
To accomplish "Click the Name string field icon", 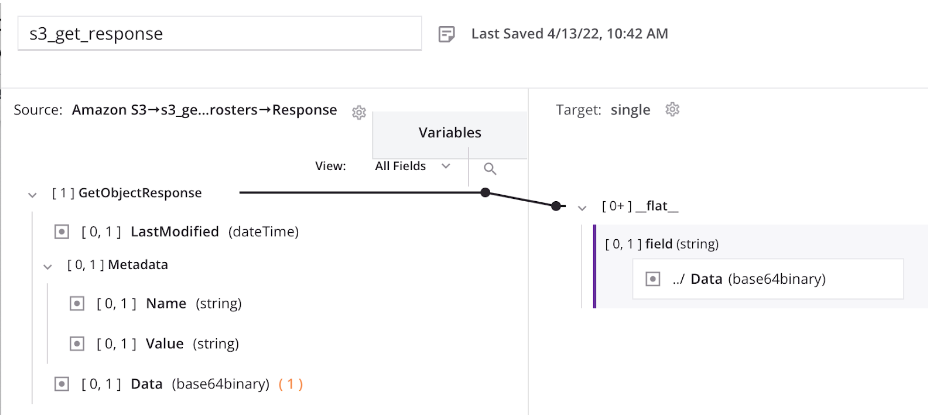I will click(x=77, y=303).
